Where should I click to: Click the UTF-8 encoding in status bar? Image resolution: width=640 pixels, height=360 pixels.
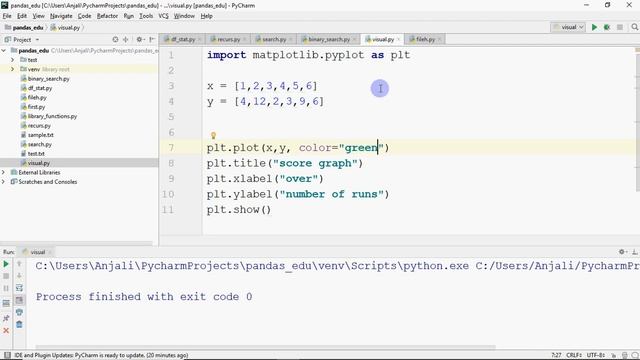coord(596,355)
